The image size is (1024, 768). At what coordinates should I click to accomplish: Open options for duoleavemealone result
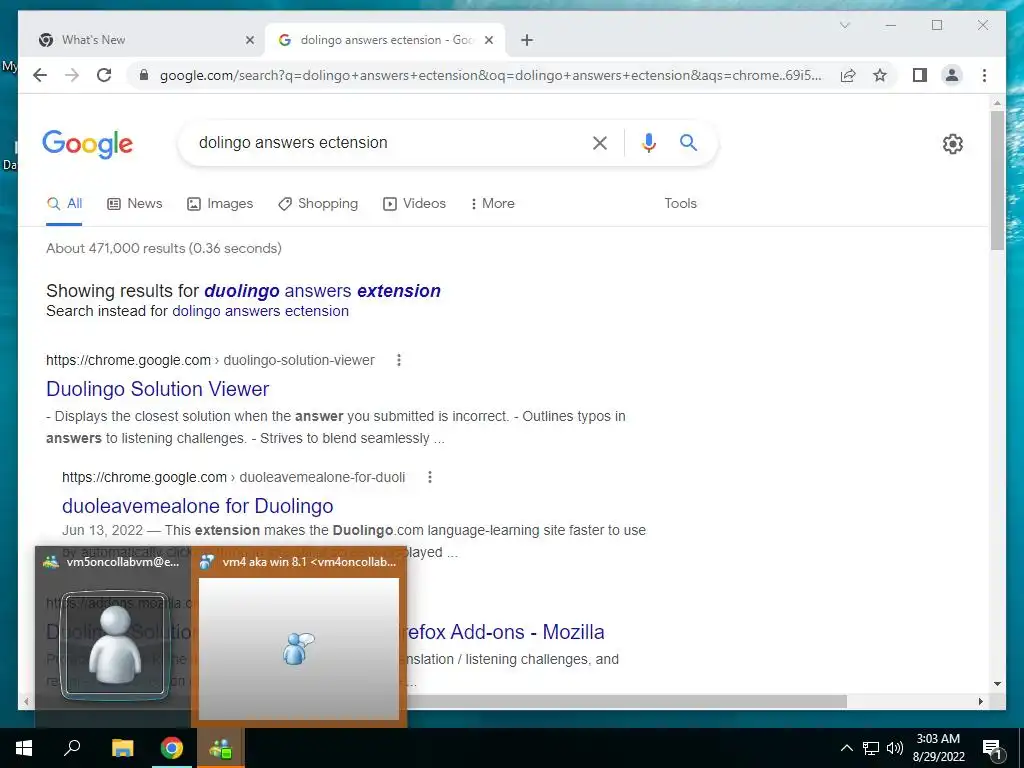(430, 477)
